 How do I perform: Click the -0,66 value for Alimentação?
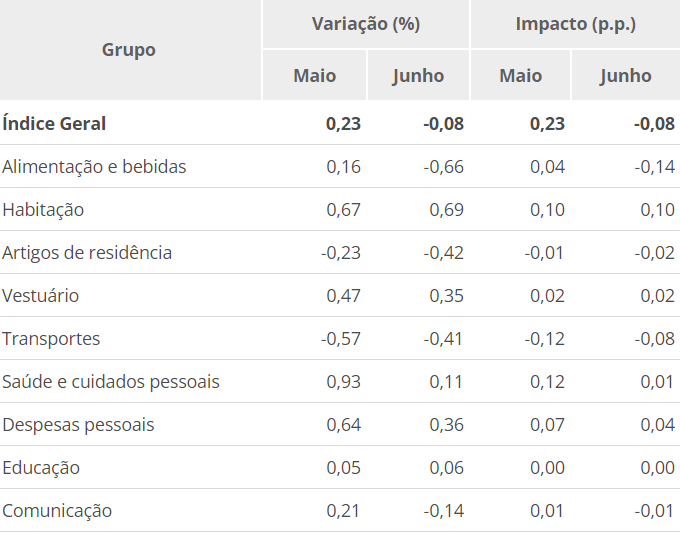[x=443, y=167]
